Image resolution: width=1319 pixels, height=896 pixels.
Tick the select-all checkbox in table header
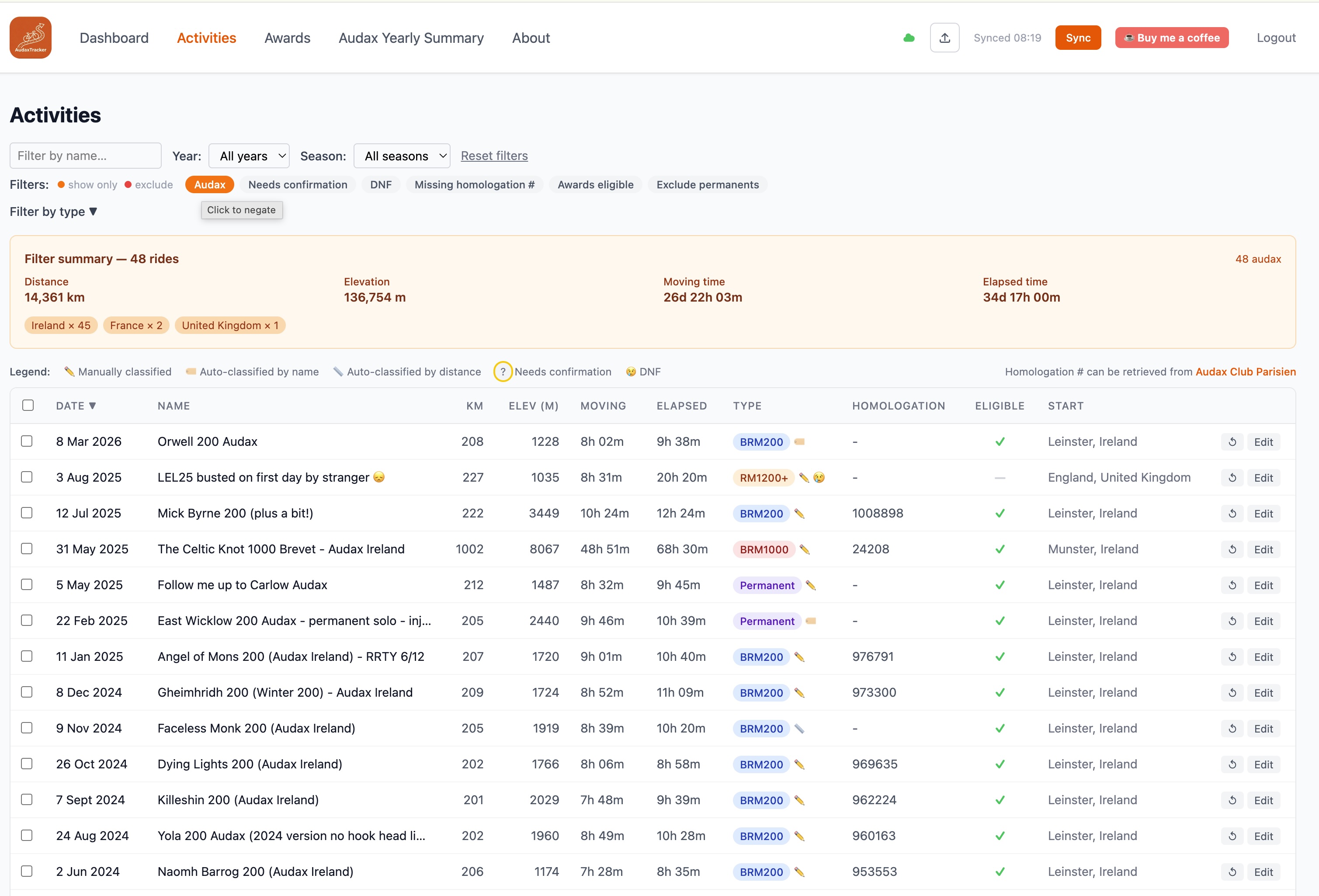click(x=28, y=405)
